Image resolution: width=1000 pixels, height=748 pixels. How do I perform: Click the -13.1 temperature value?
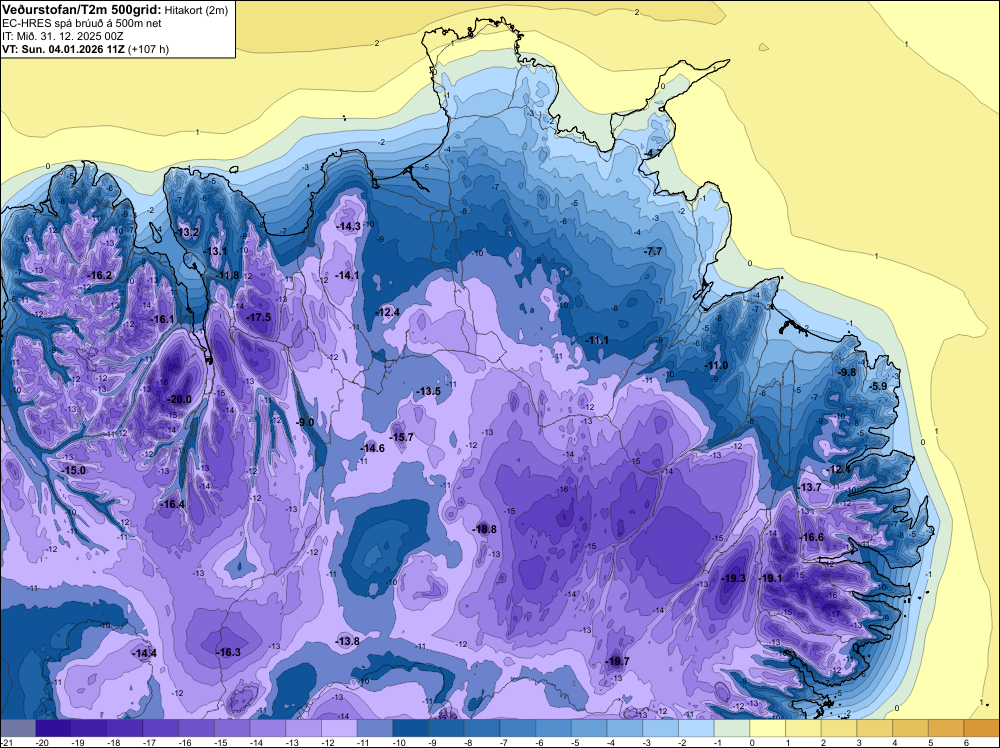coord(215,251)
